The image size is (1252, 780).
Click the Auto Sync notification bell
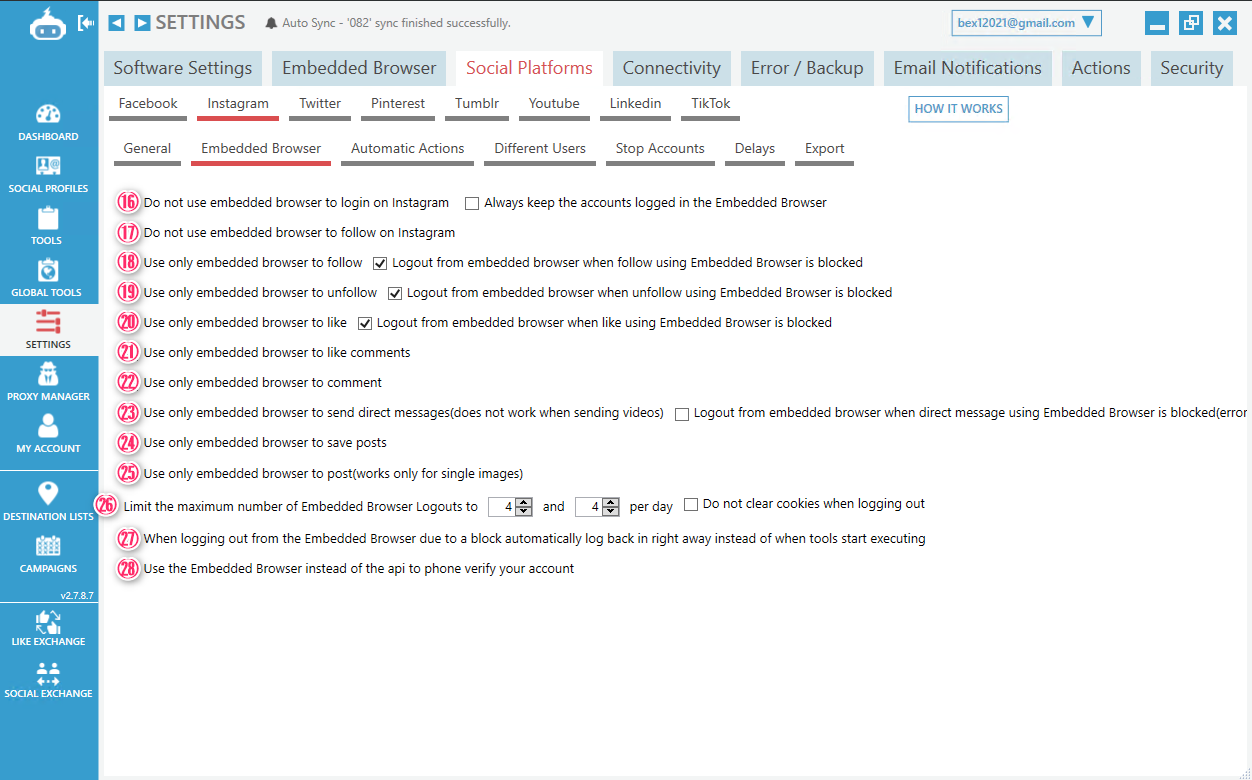(x=271, y=23)
